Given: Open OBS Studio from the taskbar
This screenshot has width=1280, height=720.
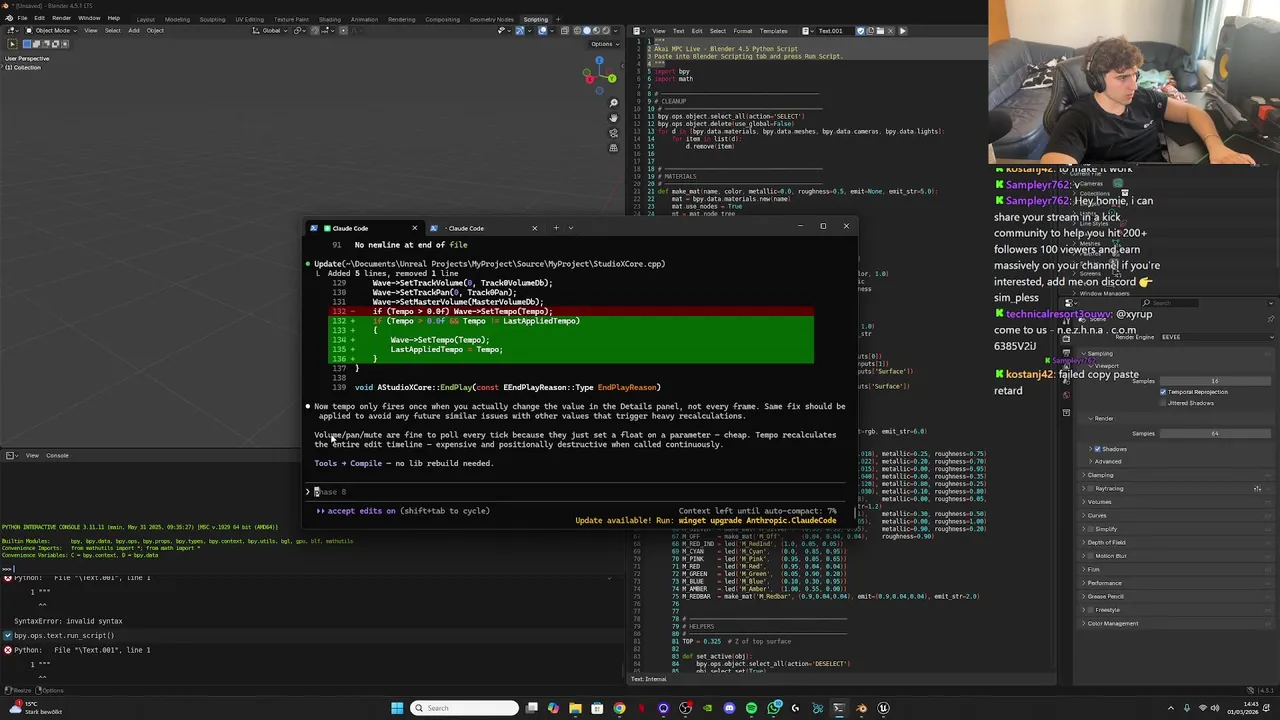Looking at the screenshot, I should point(685,708).
